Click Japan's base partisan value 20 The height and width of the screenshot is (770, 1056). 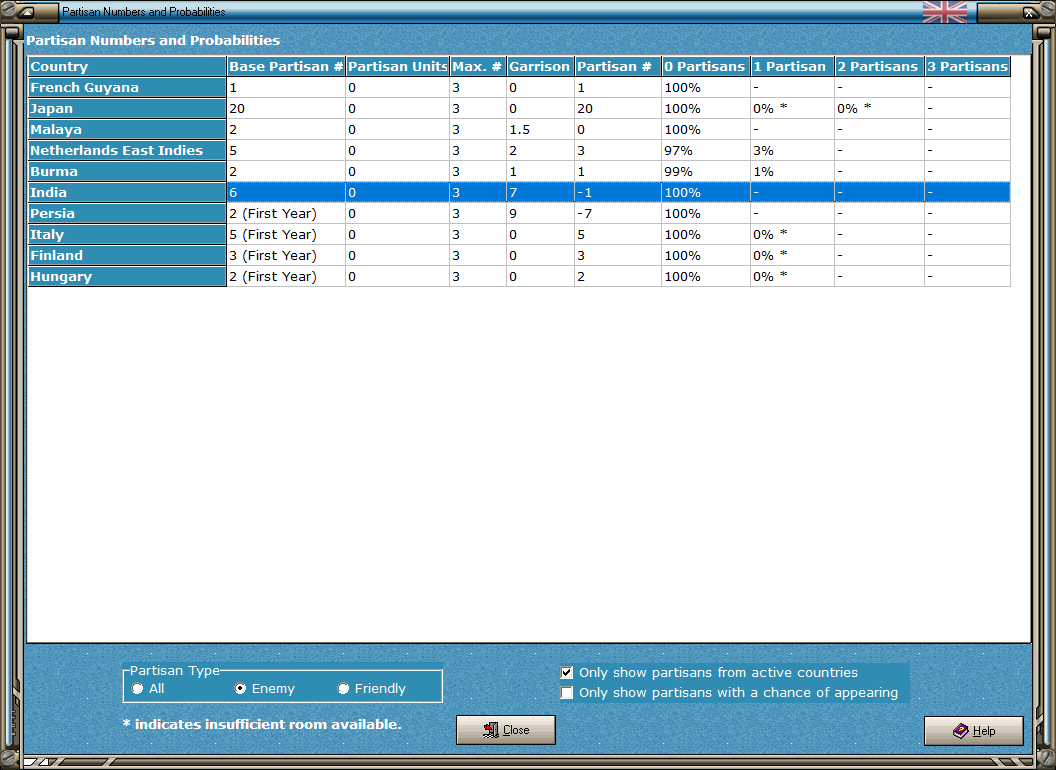[x=286, y=108]
